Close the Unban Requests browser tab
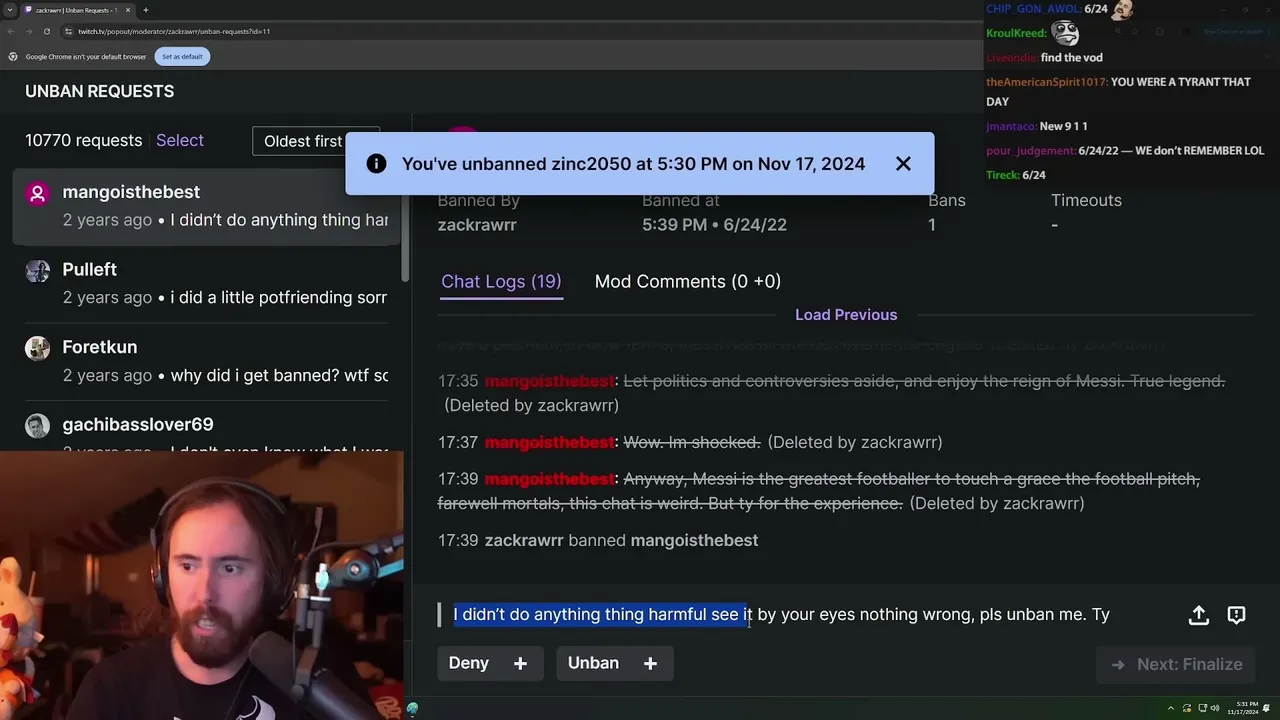This screenshot has width=1280, height=720. (128, 10)
